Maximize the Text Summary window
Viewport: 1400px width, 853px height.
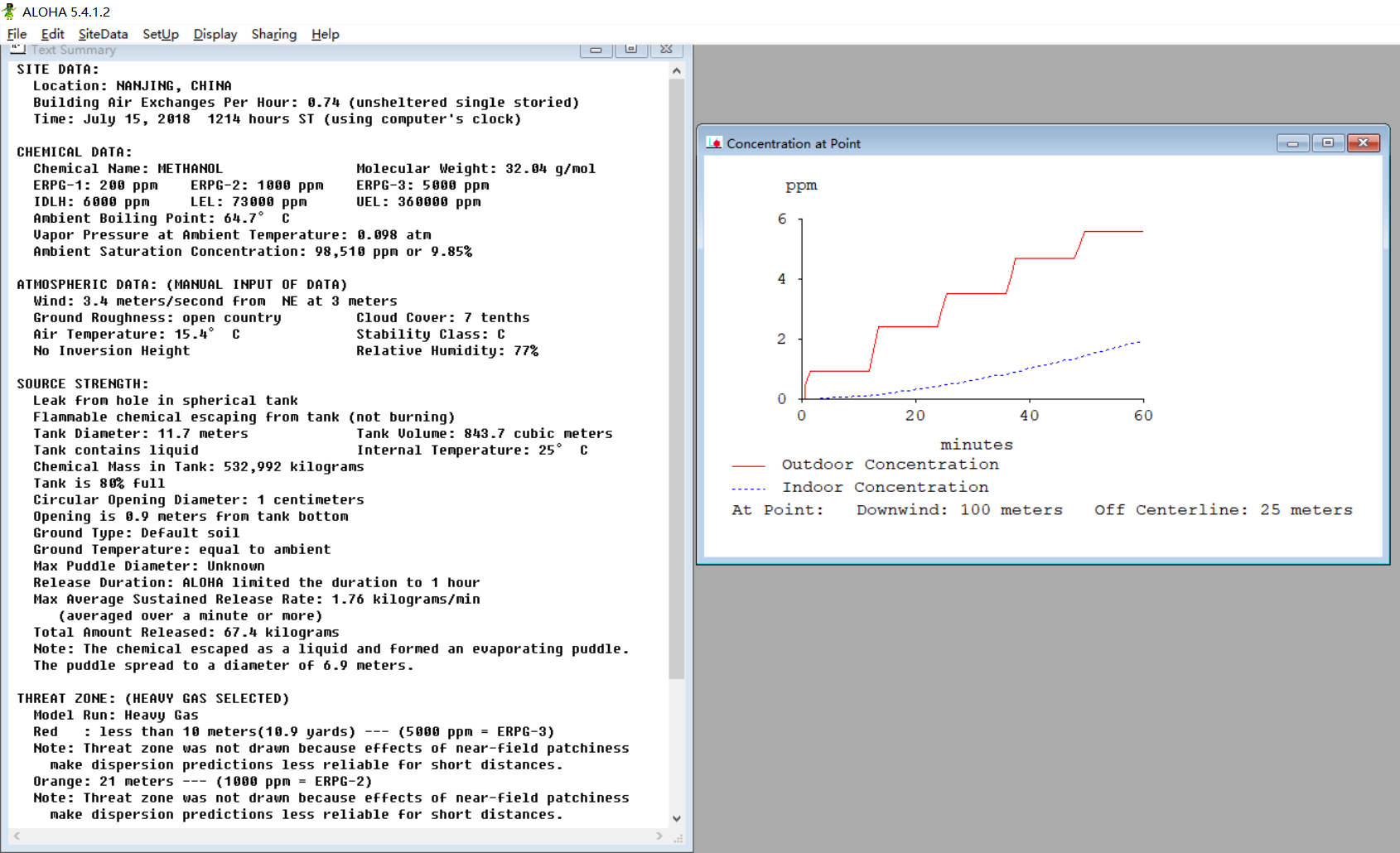[631, 50]
